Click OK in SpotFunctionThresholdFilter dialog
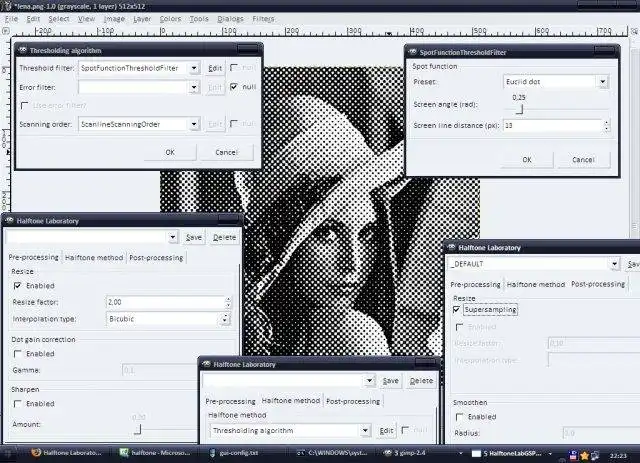The width and height of the screenshot is (640, 463). click(x=527, y=160)
